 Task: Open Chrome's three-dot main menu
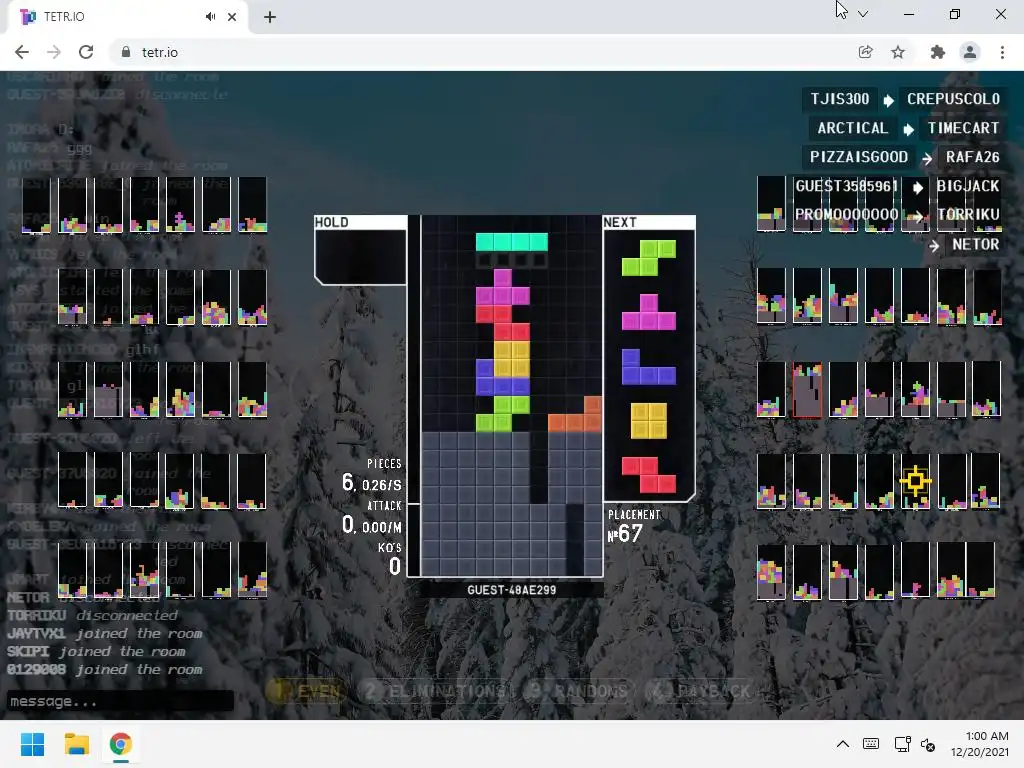pyautogui.click(x=1002, y=52)
